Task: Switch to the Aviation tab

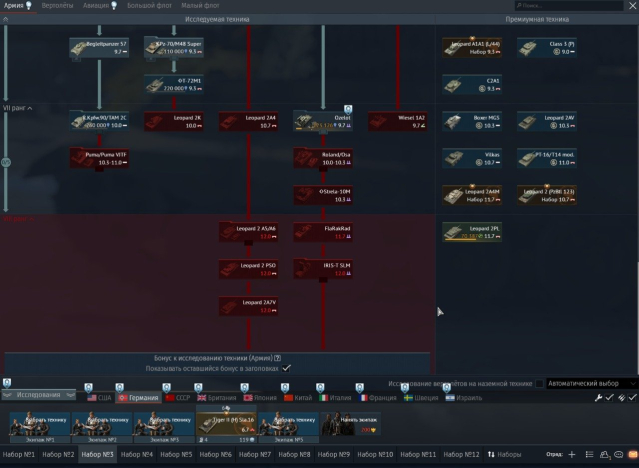Action: [x=99, y=6]
